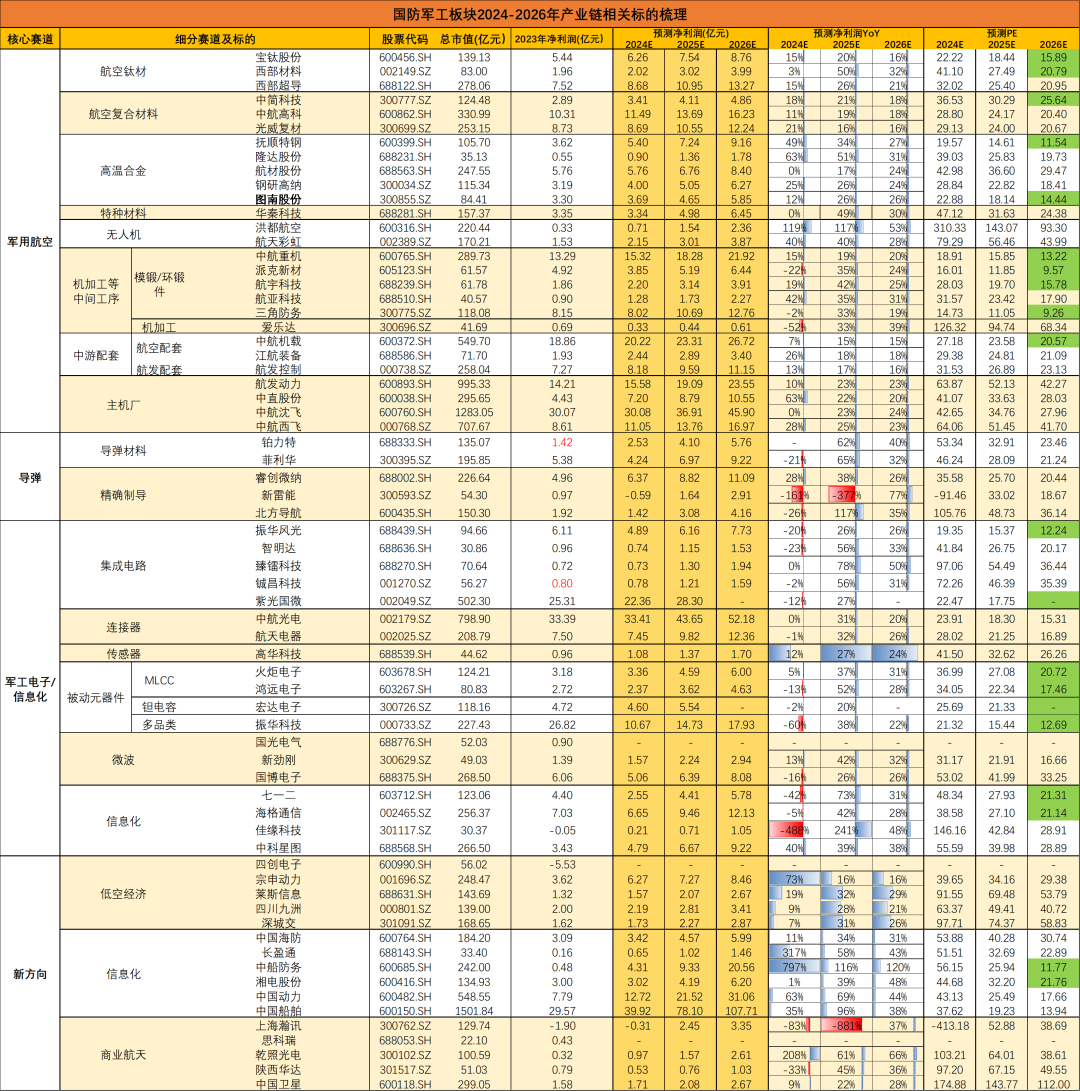Click the market cap value 1283.05
This screenshot has width=1080, height=1091.
click(x=474, y=412)
